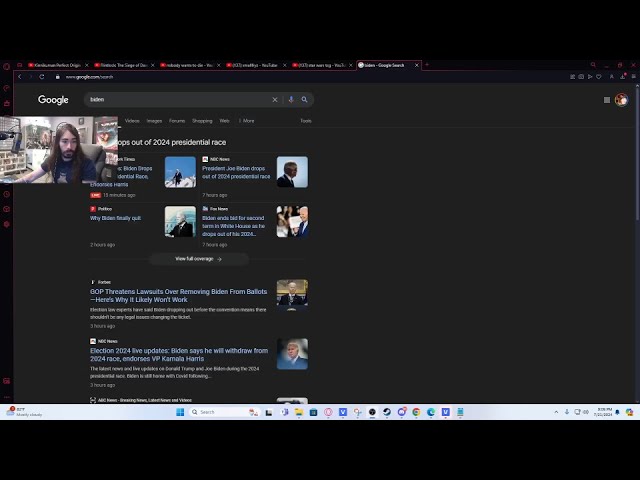Start a voice search with the microphone icon

(x=291, y=100)
